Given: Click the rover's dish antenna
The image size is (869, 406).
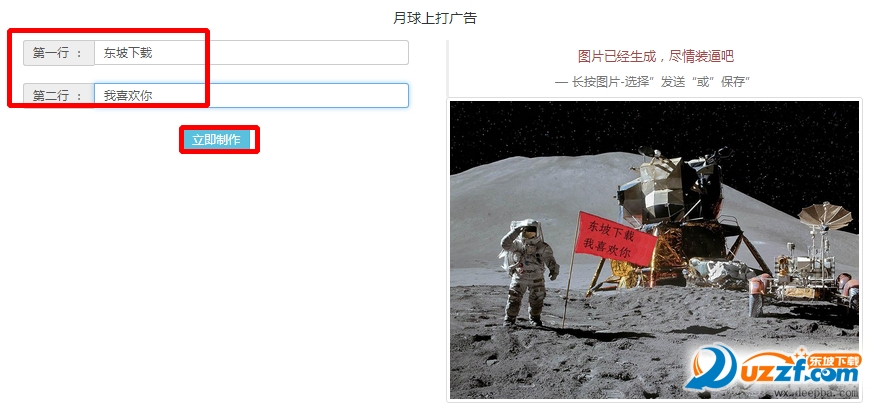Looking at the screenshot, I should click(x=825, y=216).
